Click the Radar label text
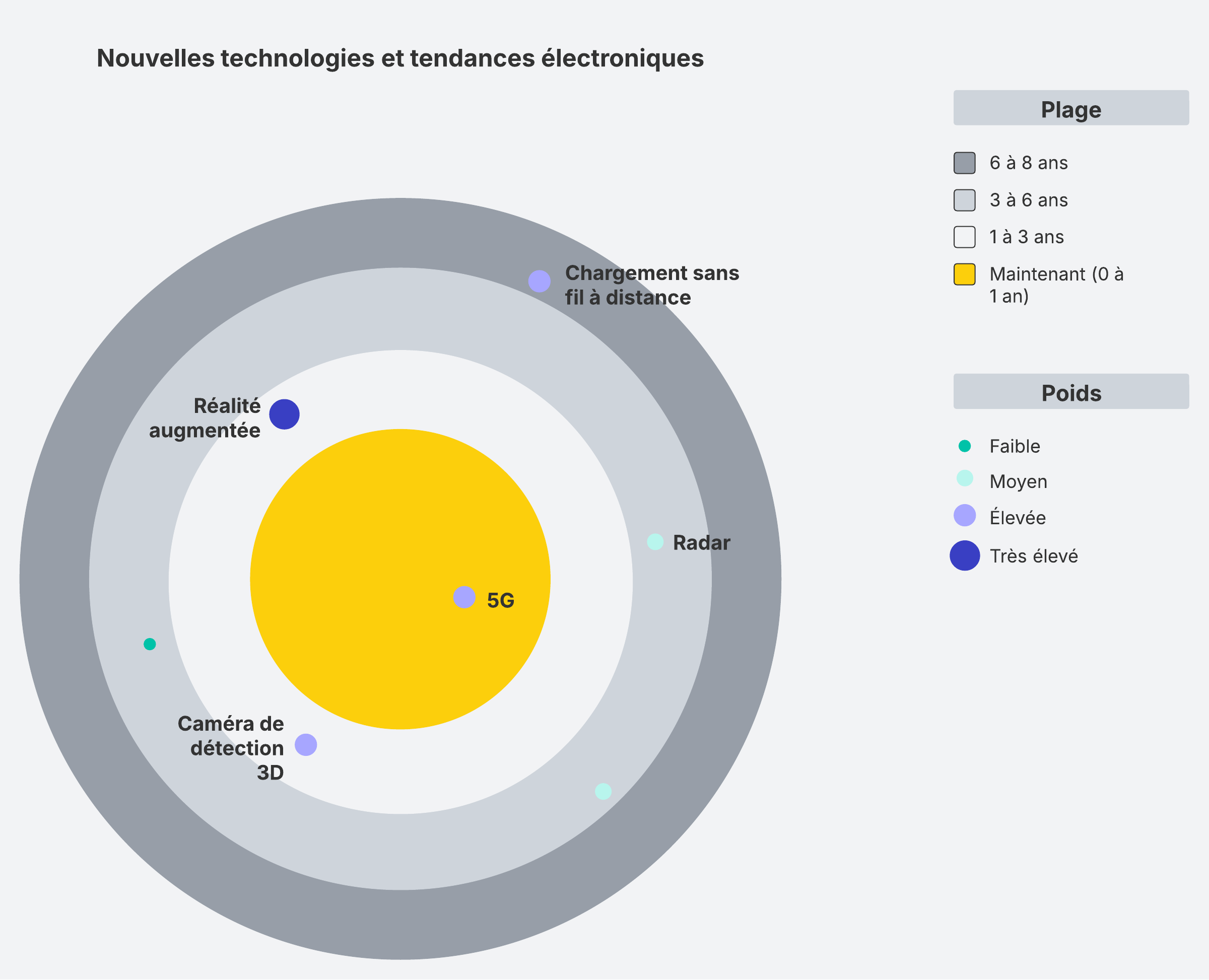Viewport: 1209px width, 980px height. pos(701,543)
